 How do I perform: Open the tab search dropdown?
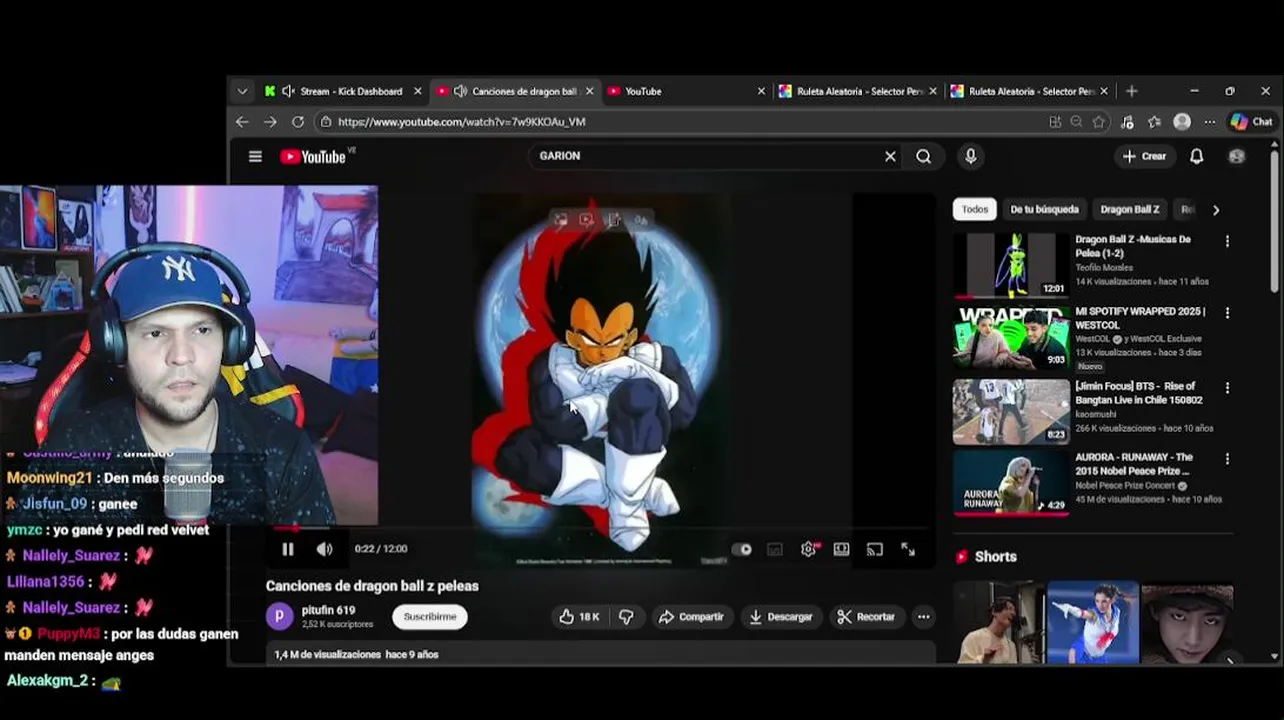pos(242,91)
